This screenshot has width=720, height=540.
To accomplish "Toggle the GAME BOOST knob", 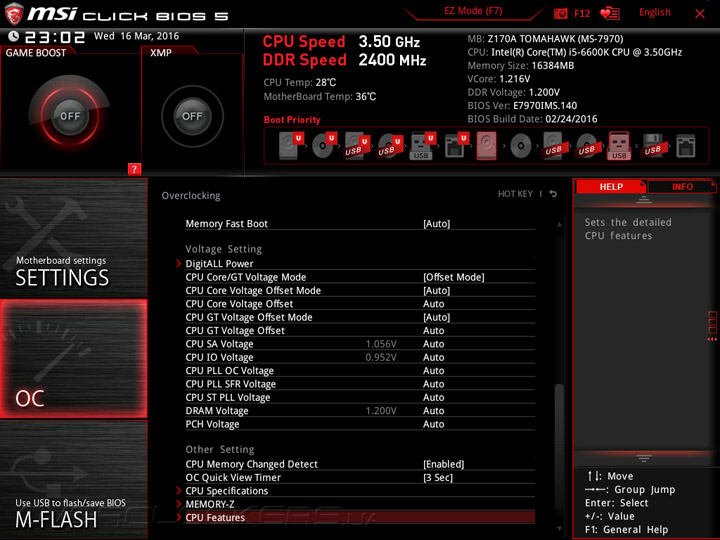I will tap(70, 116).
